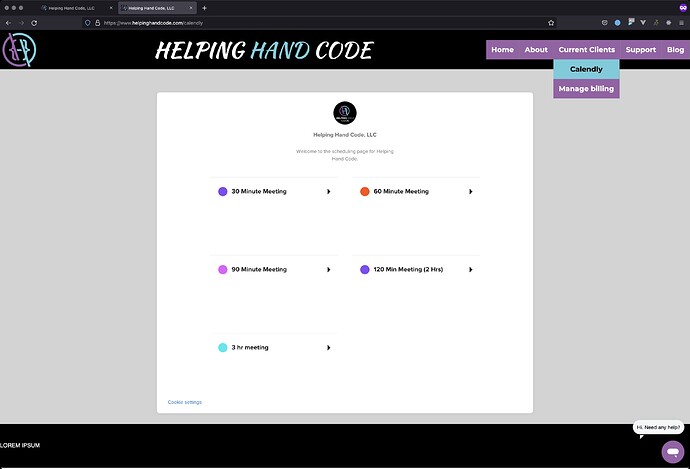
Task: Open the Support menu item
Action: click(641, 50)
